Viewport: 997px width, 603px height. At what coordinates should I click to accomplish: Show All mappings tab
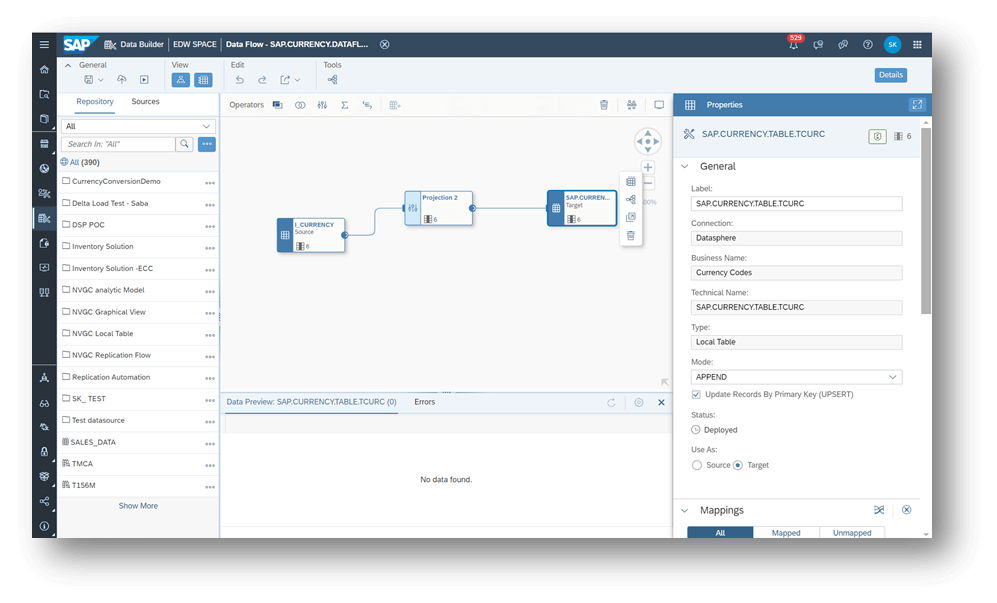720,532
